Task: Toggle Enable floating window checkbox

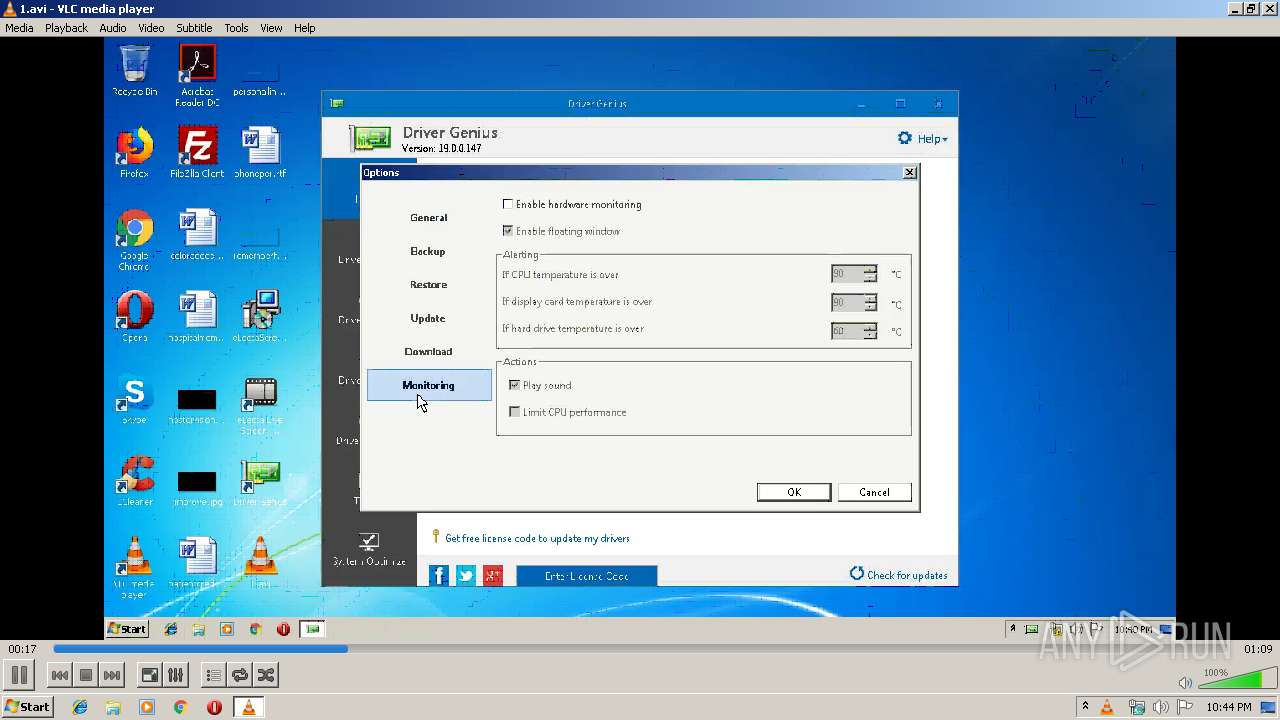Action: click(x=508, y=231)
